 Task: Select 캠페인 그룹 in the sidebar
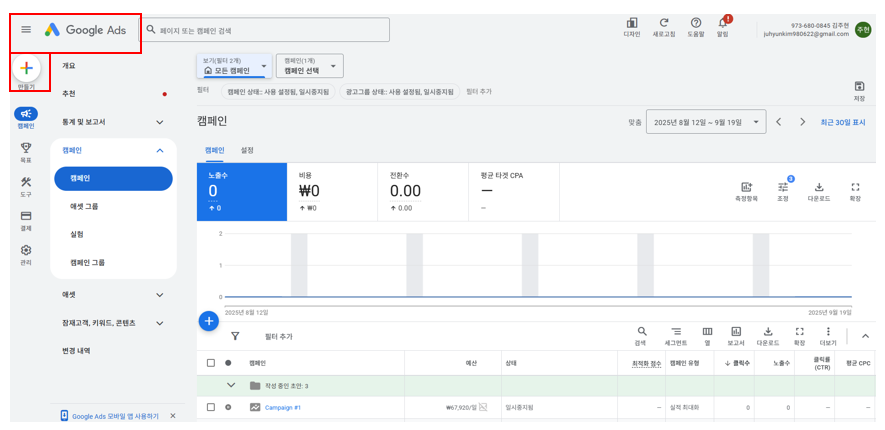pos(87,262)
